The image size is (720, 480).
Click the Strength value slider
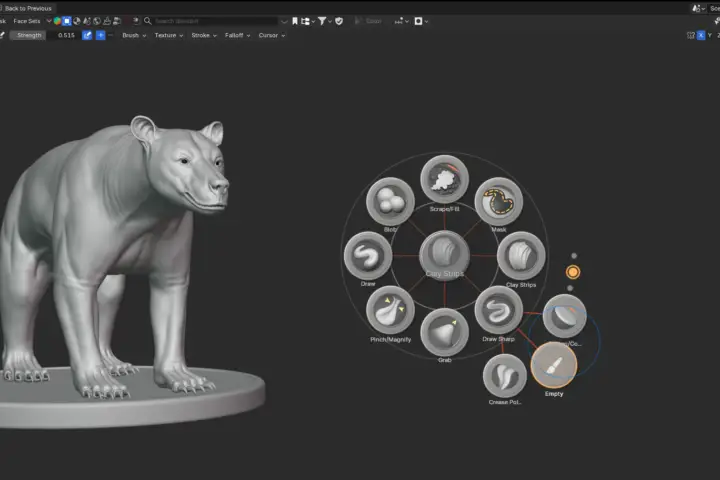click(45, 35)
